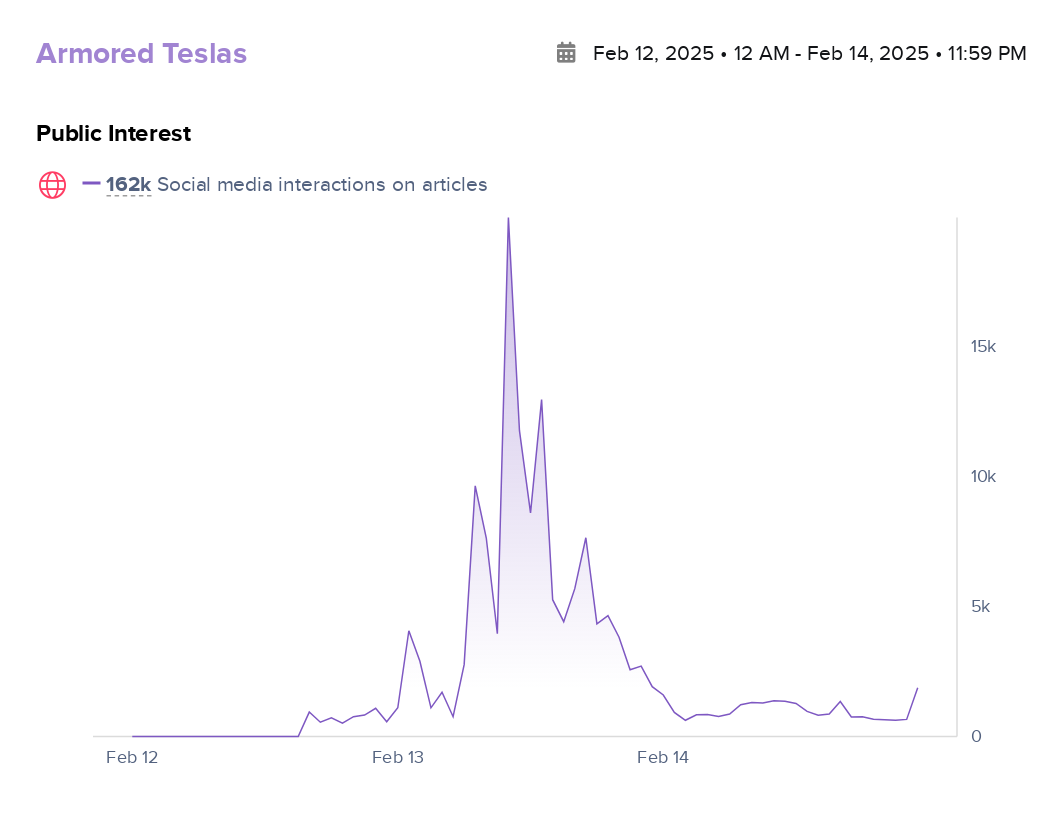Click the chart peak just below 10k
This screenshot has width=1050, height=833.
click(475, 487)
